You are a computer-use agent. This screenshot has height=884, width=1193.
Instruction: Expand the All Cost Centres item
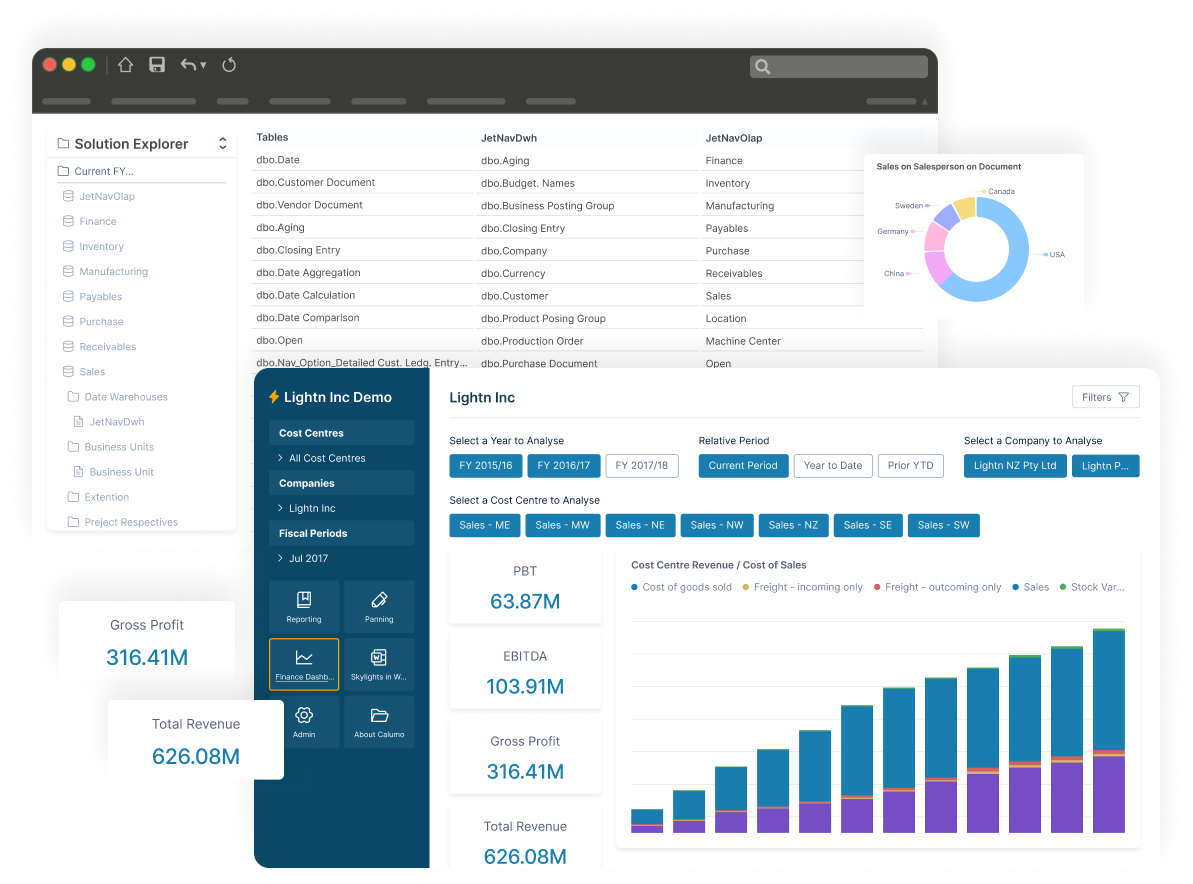click(327, 458)
